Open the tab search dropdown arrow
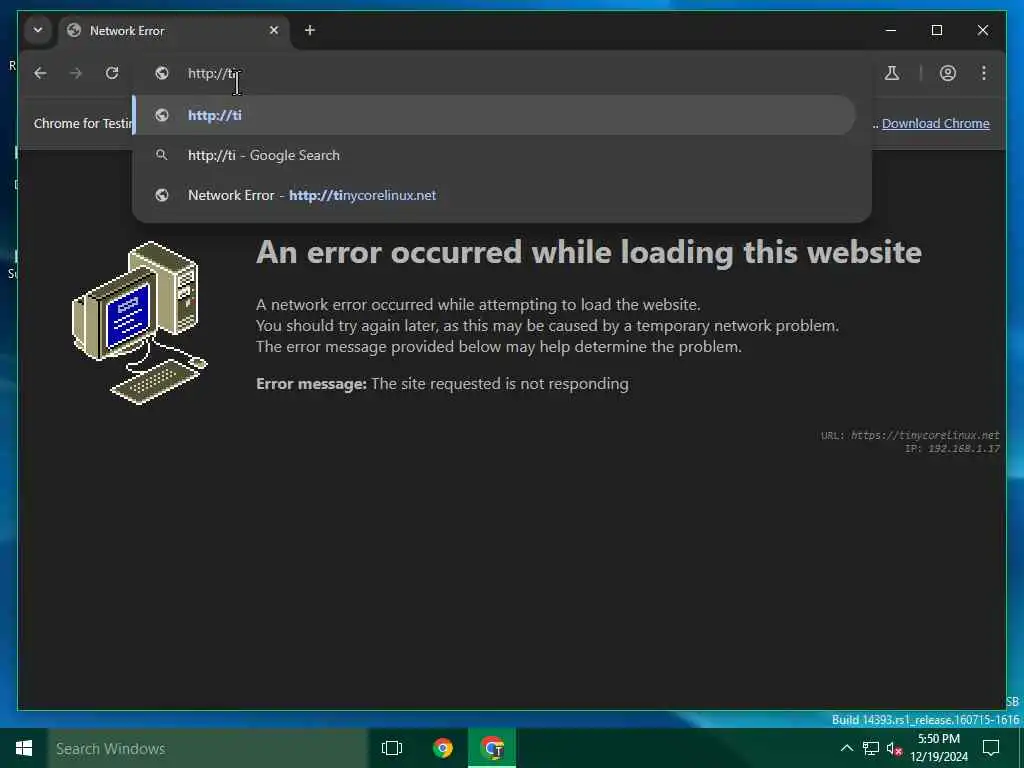This screenshot has height=768, width=1024. tap(38, 30)
